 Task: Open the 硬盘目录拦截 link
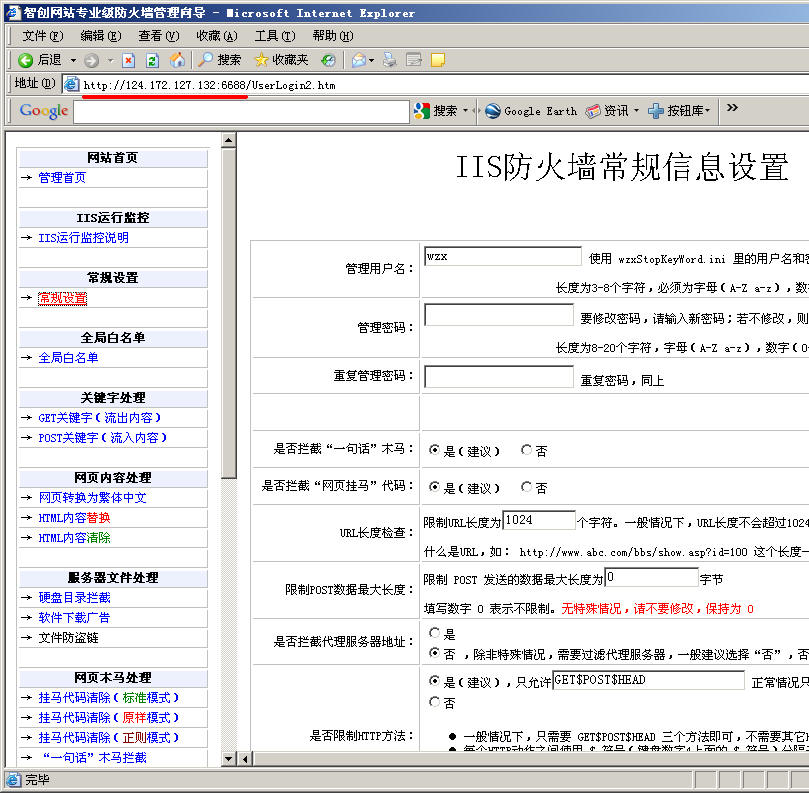(x=74, y=598)
